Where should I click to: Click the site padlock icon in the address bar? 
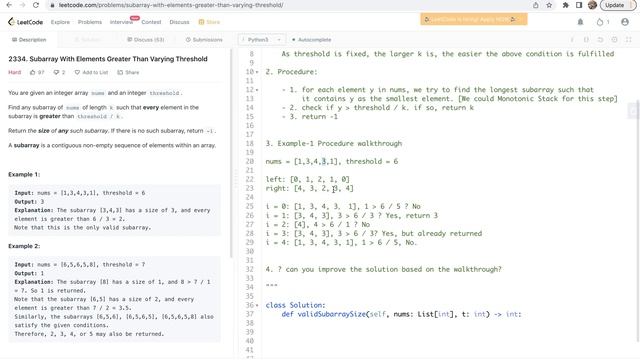[52, 5]
